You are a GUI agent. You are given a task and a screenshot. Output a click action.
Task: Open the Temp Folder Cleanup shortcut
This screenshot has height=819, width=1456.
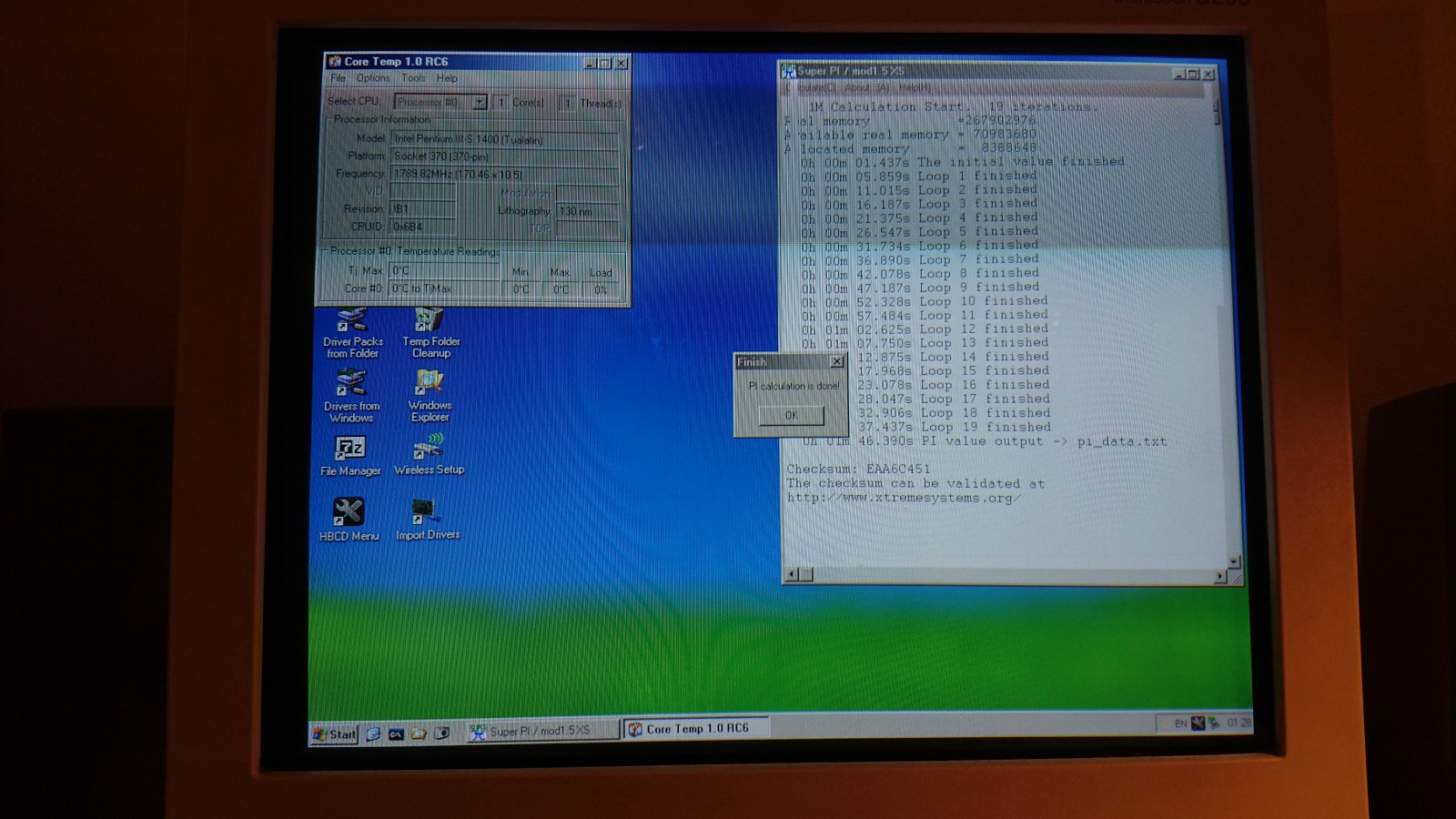point(430,333)
